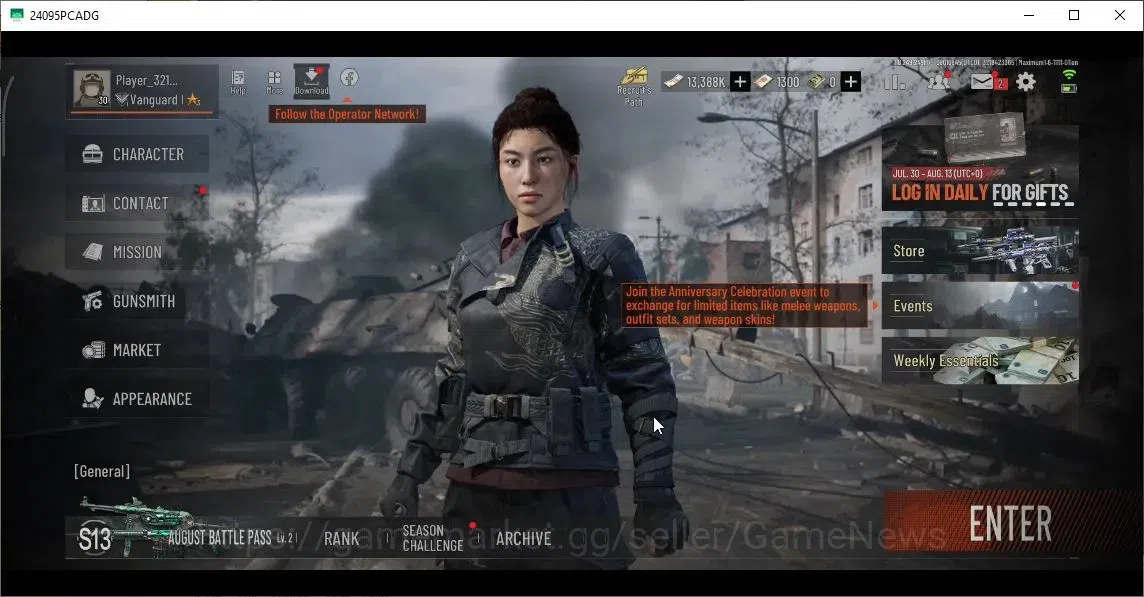Open the leaderboard bar-chart icon
Screen dimensions: 1144x597
coord(894,82)
